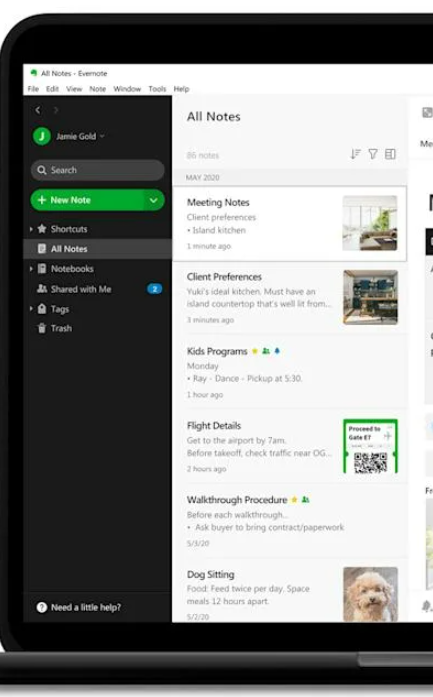Expand the Notebooks section arrow

[31, 268]
